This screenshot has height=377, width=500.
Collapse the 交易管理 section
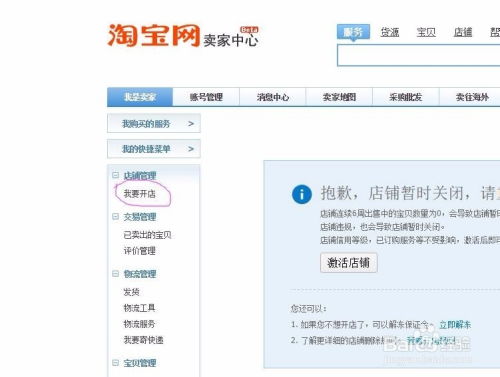(x=115, y=217)
